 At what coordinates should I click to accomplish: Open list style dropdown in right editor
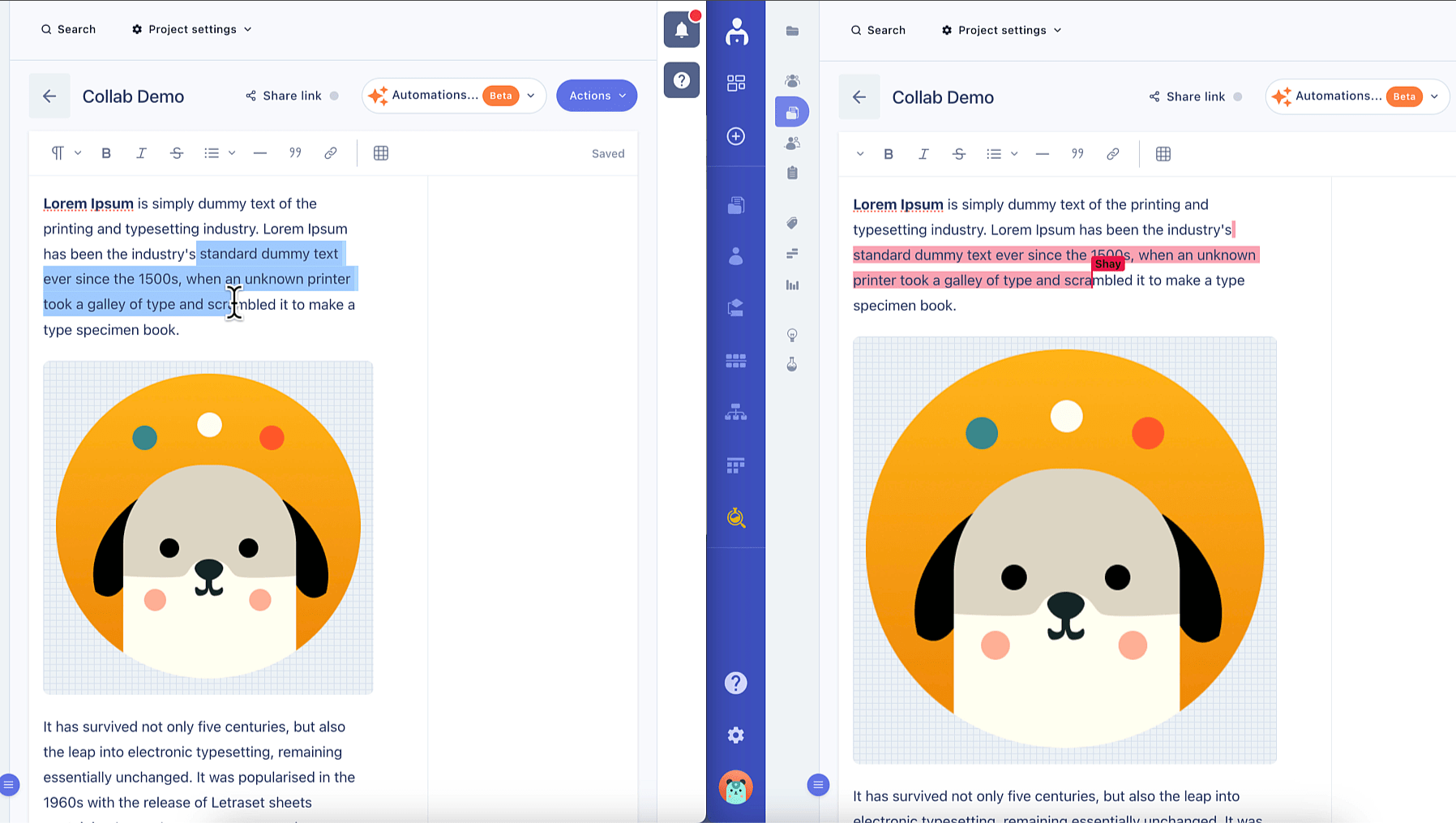coord(1002,154)
